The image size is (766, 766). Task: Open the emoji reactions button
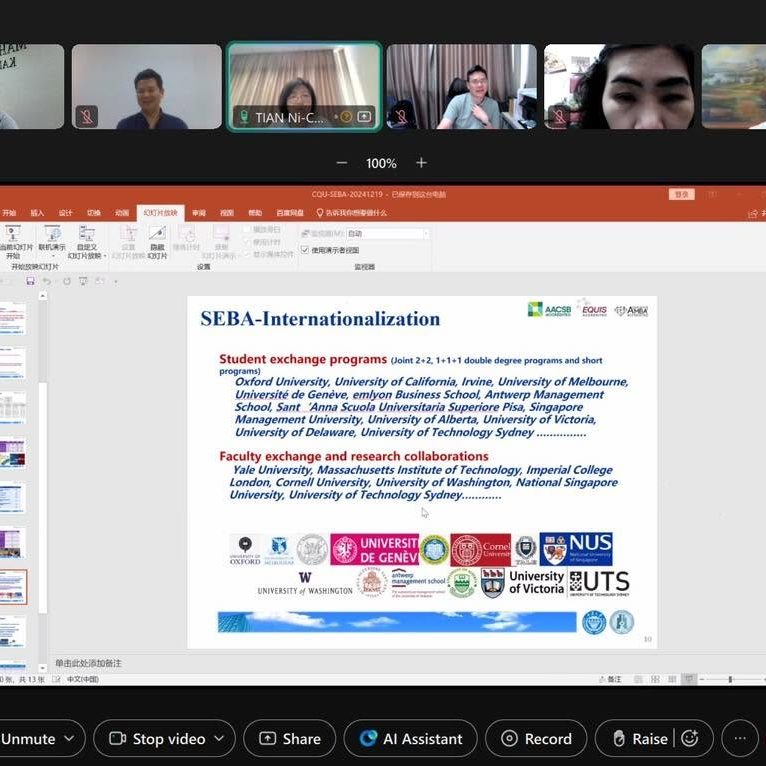[x=689, y=738]
